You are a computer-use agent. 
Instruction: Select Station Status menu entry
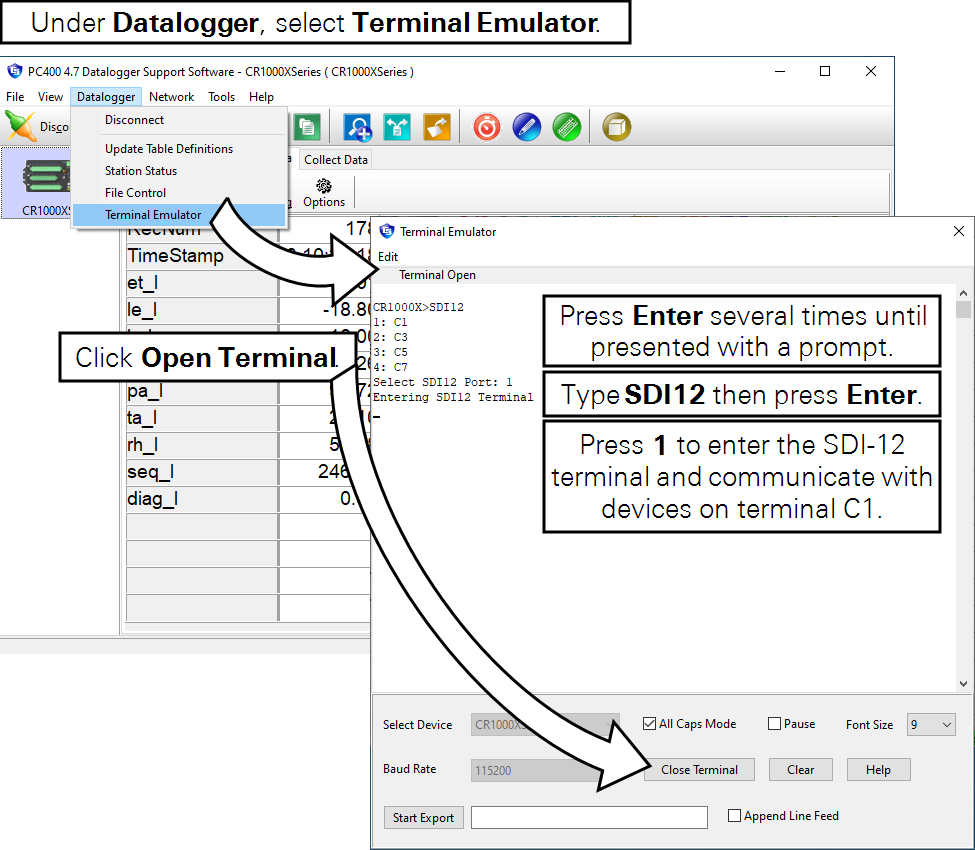coord(141,171)
